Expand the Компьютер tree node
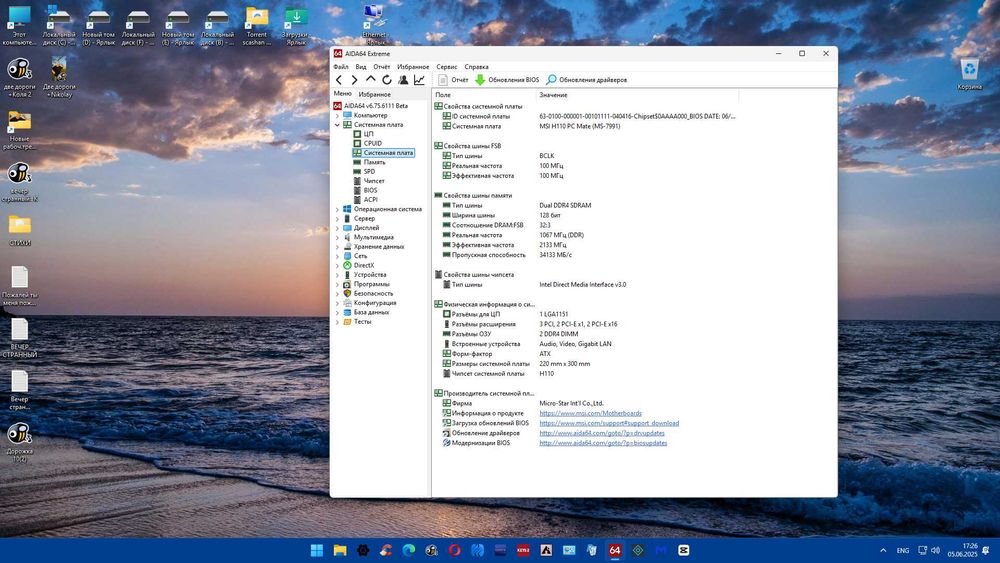The width and height of the screenshot is (1000, 563). coord(337,115)
